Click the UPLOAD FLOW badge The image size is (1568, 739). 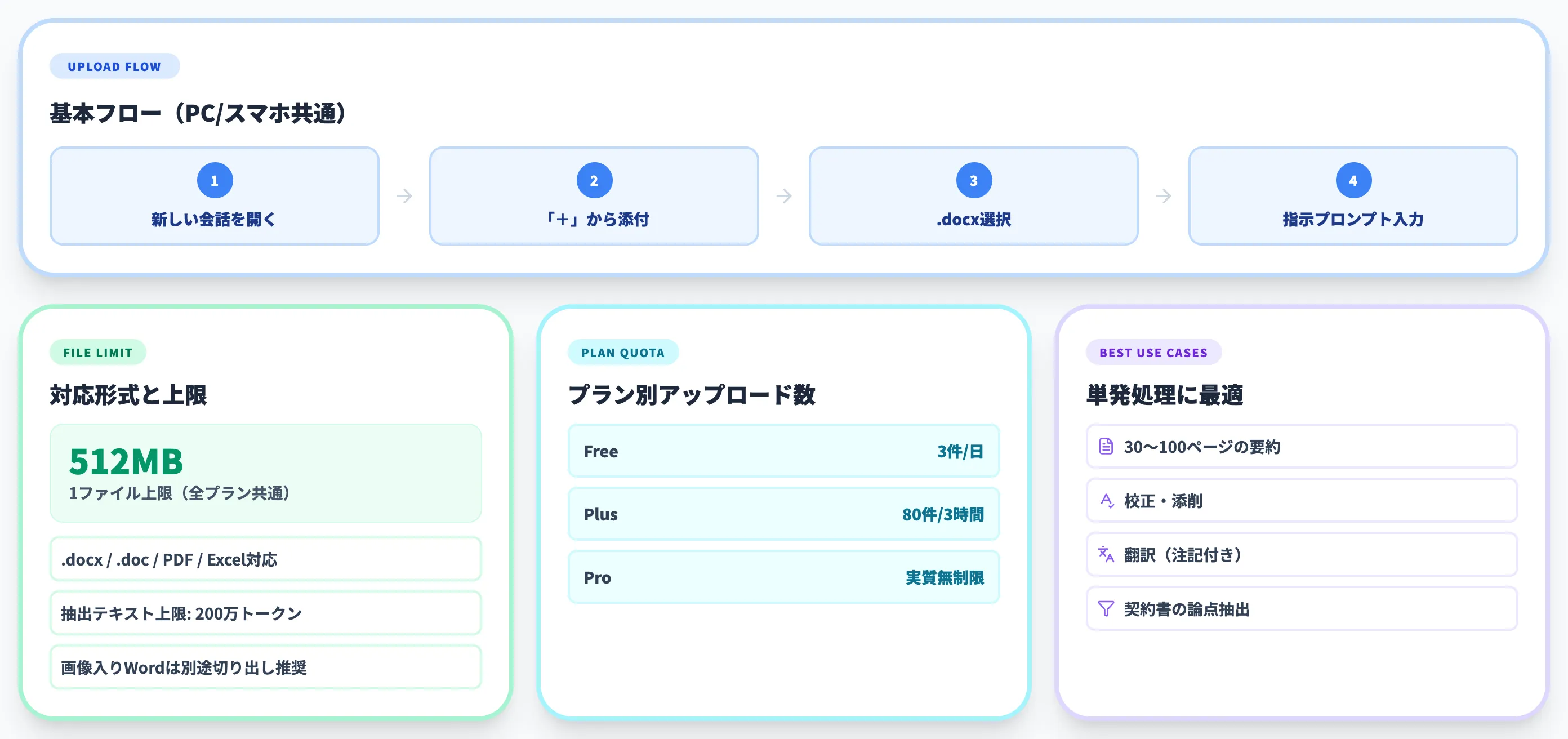tap(114, 66)
